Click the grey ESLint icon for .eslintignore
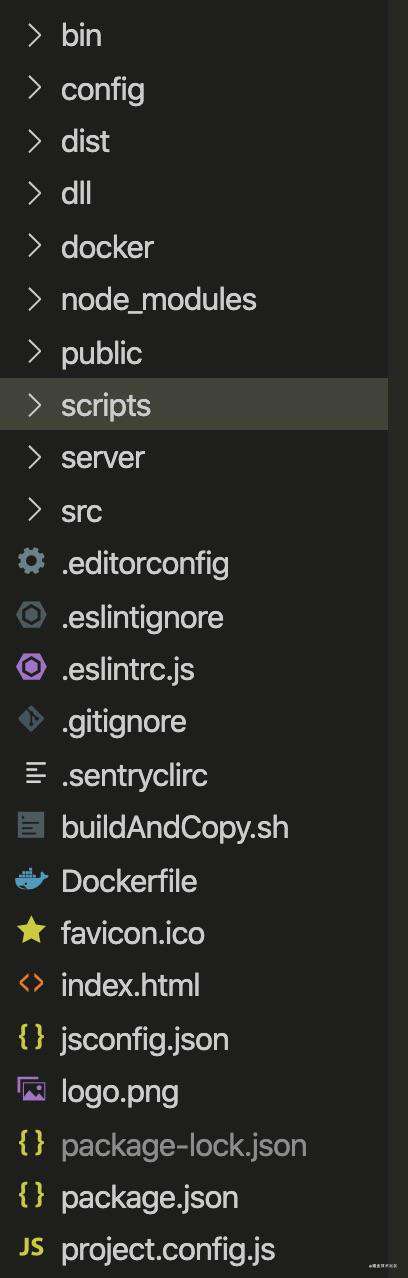 [32, 615]
